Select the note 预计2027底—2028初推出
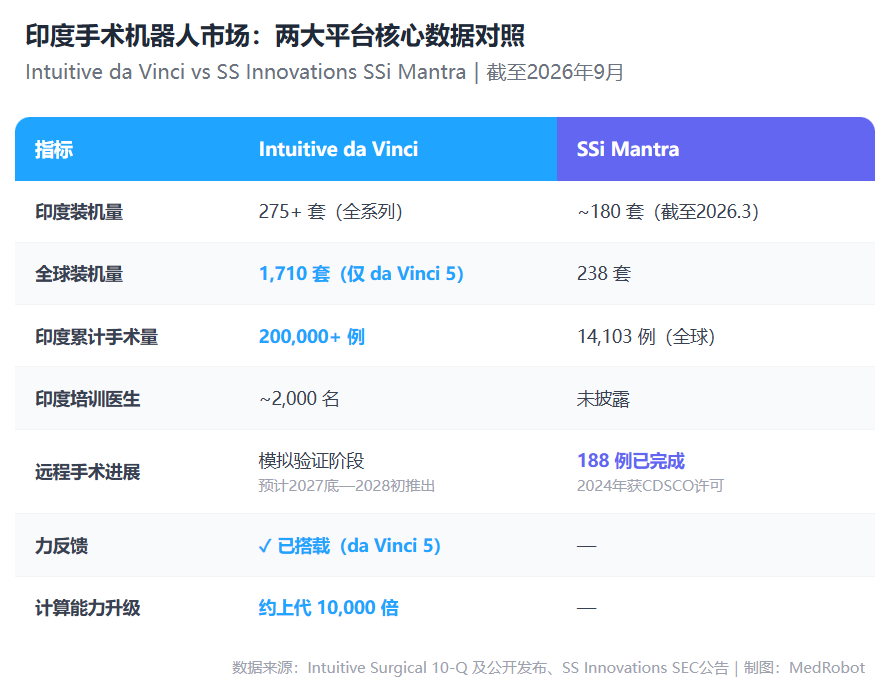Image resolution: width=880 pixels, height=693 pixels. point(347,485)
